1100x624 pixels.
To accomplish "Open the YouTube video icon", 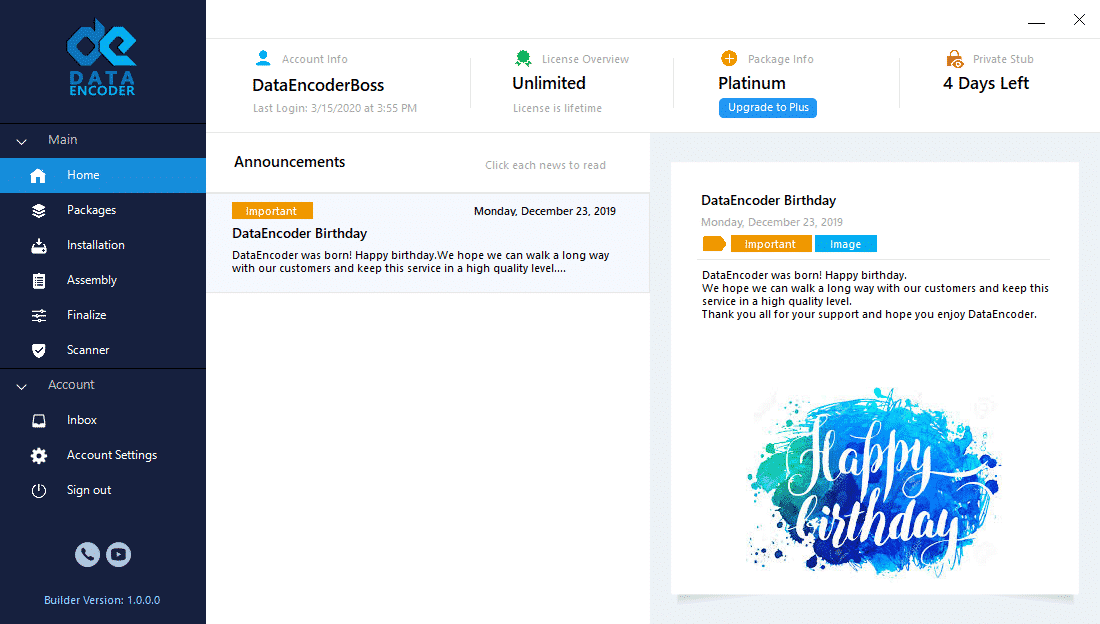I will [x=119, y=555].
